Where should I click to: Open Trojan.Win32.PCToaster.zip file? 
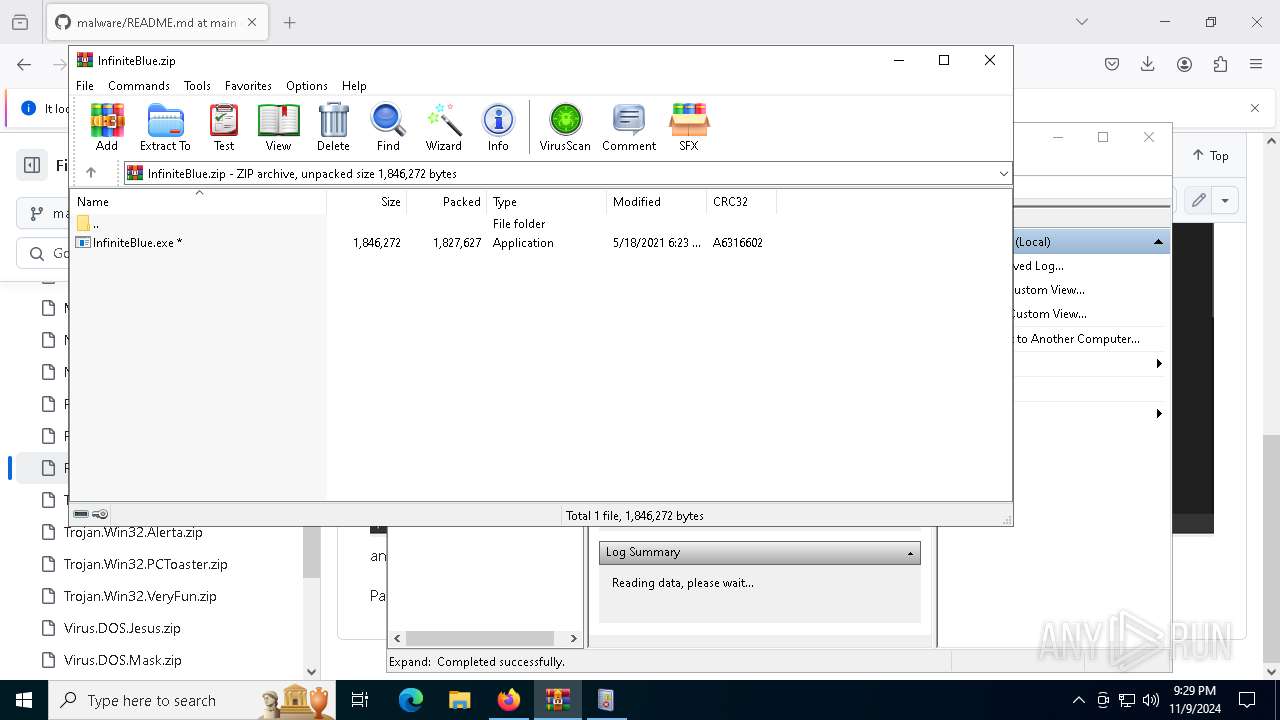coord(146,564)
